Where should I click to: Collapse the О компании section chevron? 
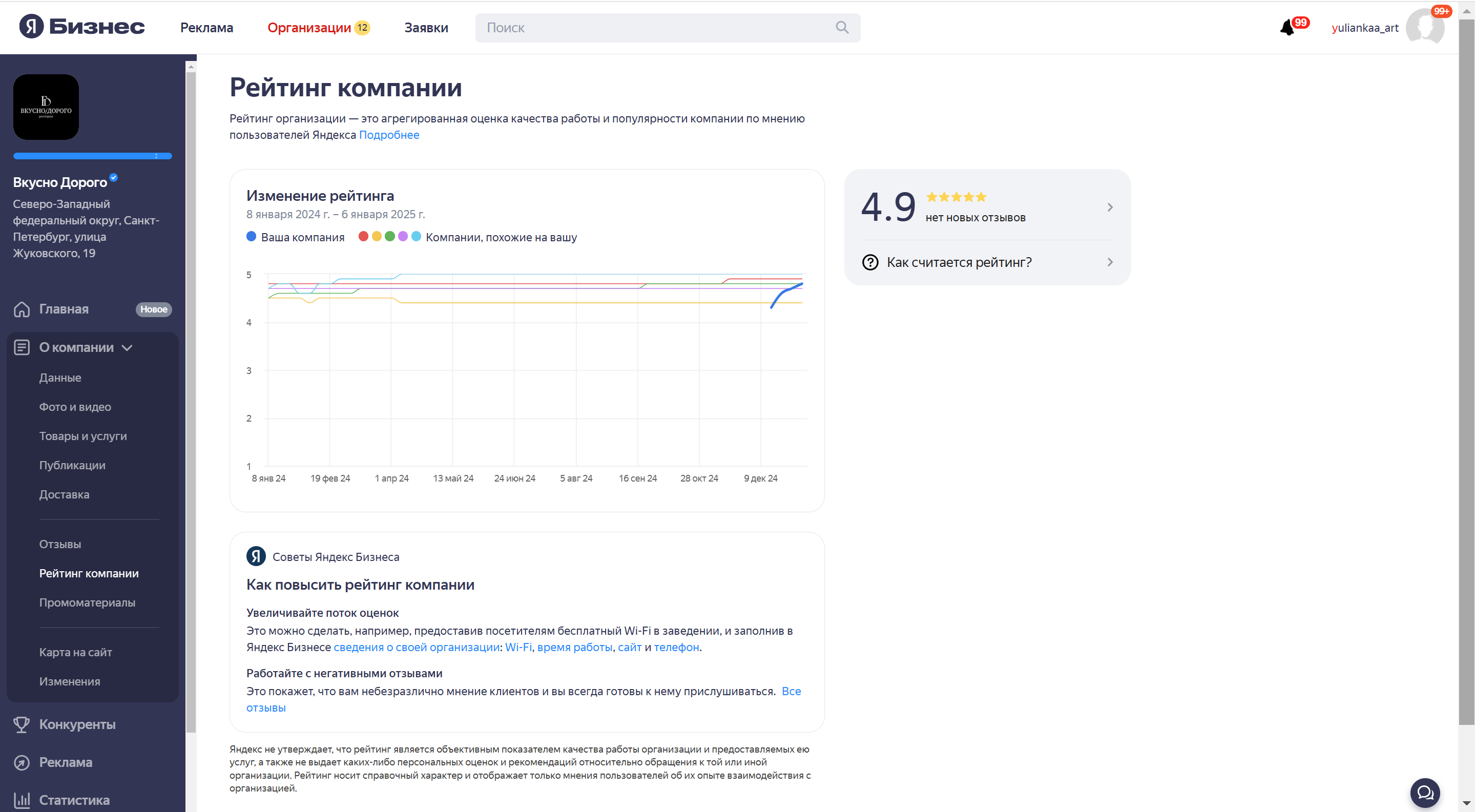[127, 347]
